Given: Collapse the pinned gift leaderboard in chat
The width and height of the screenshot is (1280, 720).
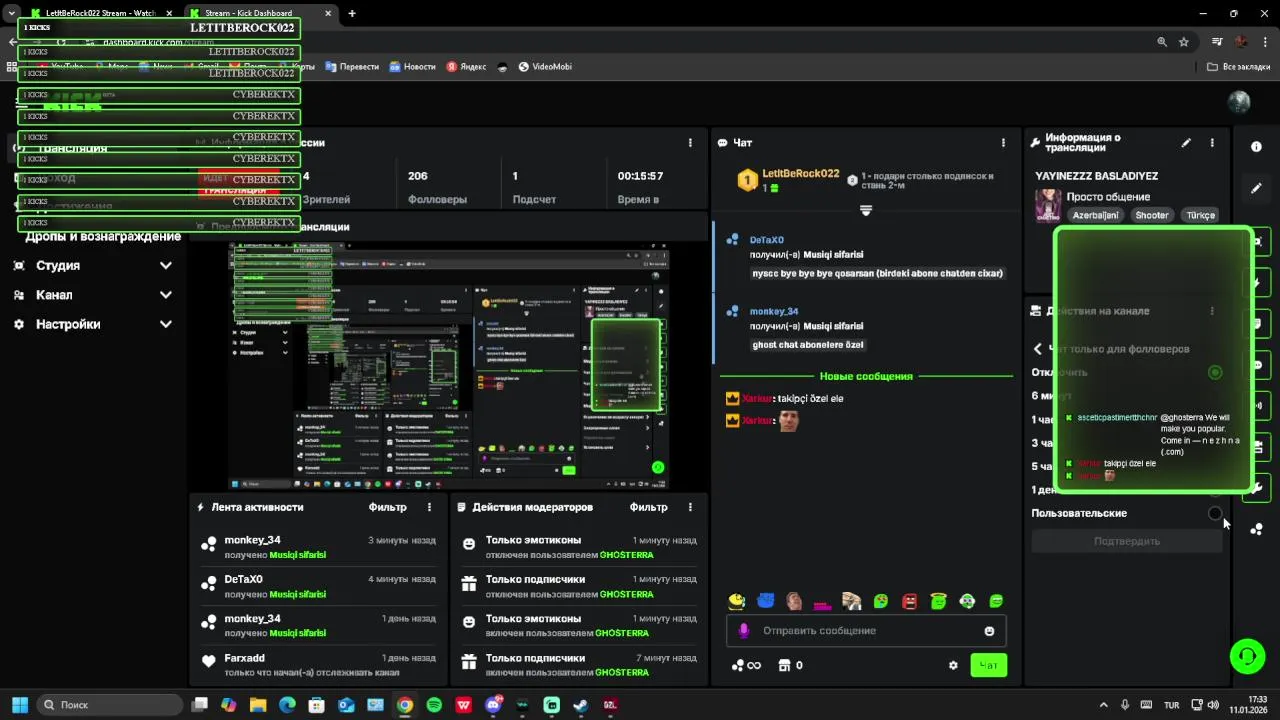Looking at the screenshot, I should [x=866, y=210].
